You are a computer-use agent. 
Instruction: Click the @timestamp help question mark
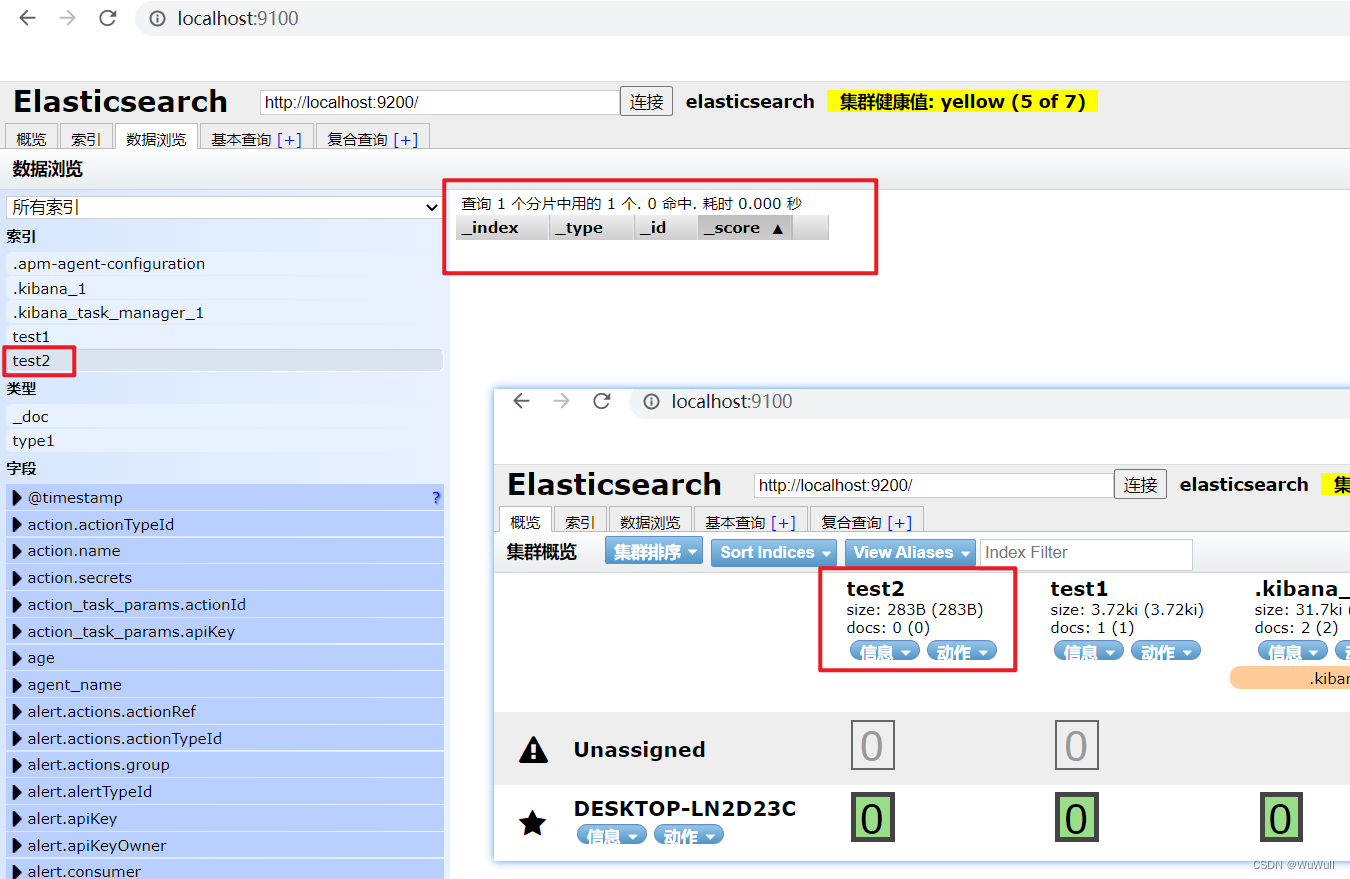point(436,497)
